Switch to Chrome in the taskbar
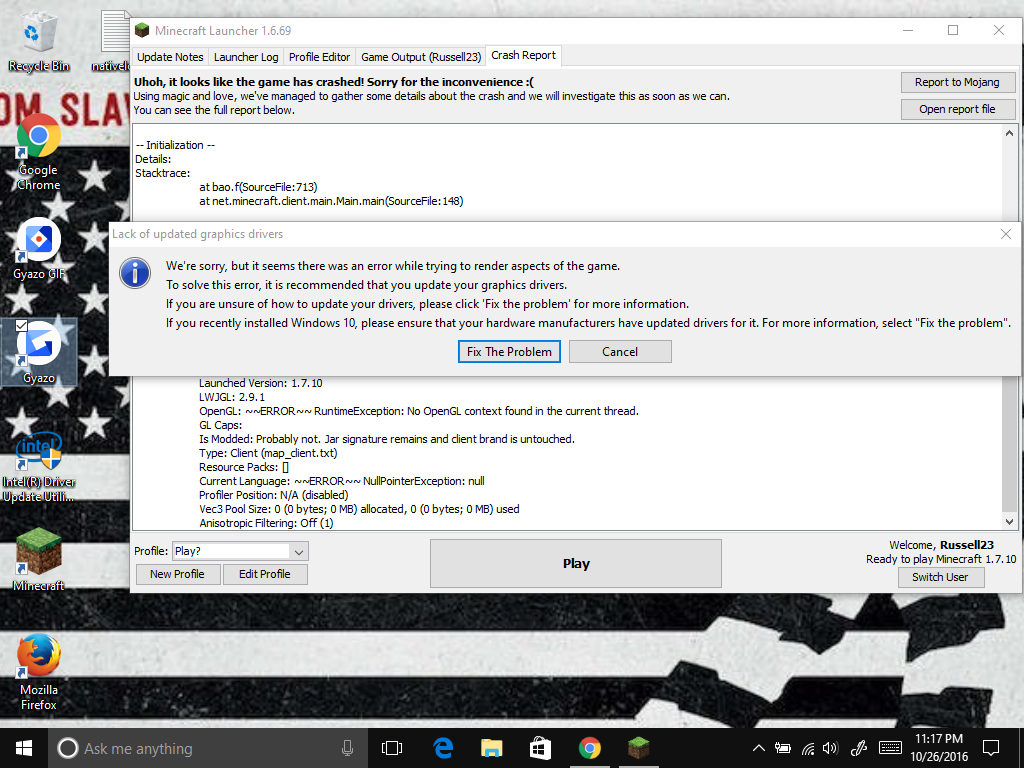This screenshot has height=768, width=1024. click(x=590, y=748)
